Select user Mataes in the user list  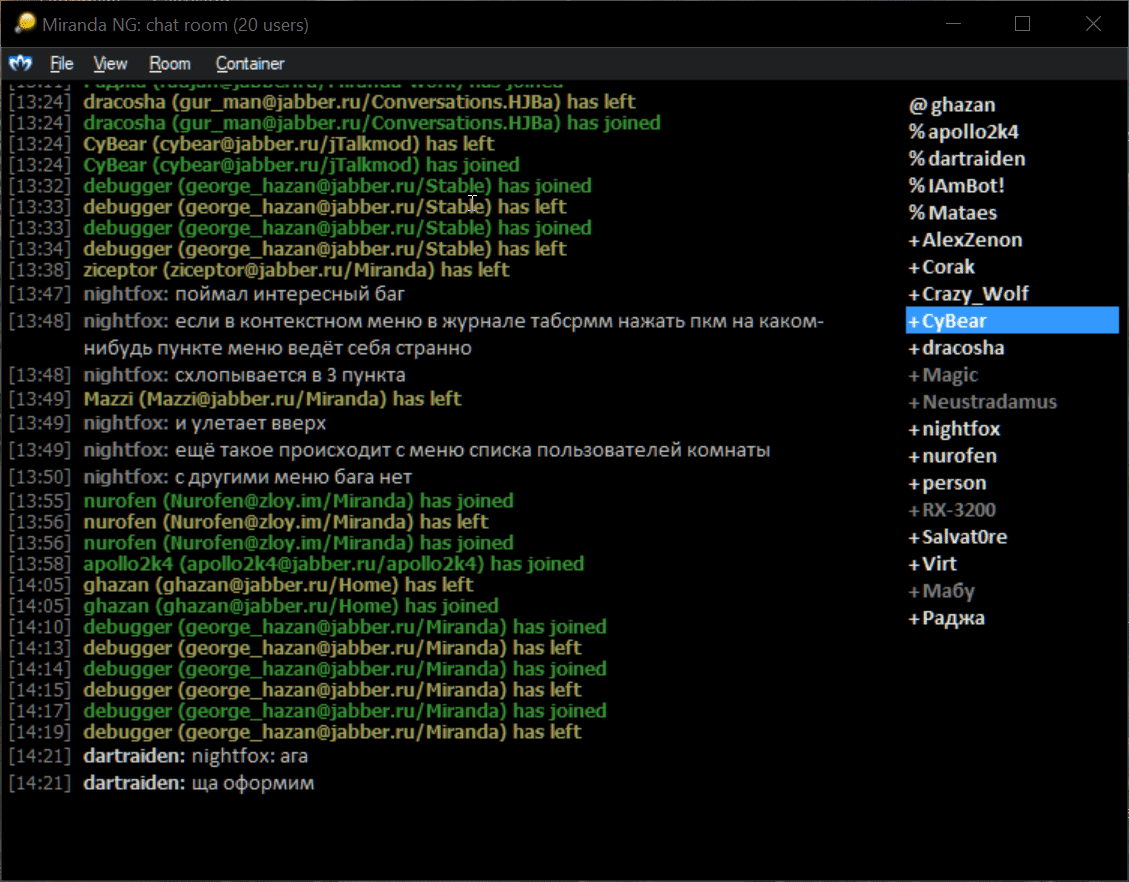(x=953, y=213)
